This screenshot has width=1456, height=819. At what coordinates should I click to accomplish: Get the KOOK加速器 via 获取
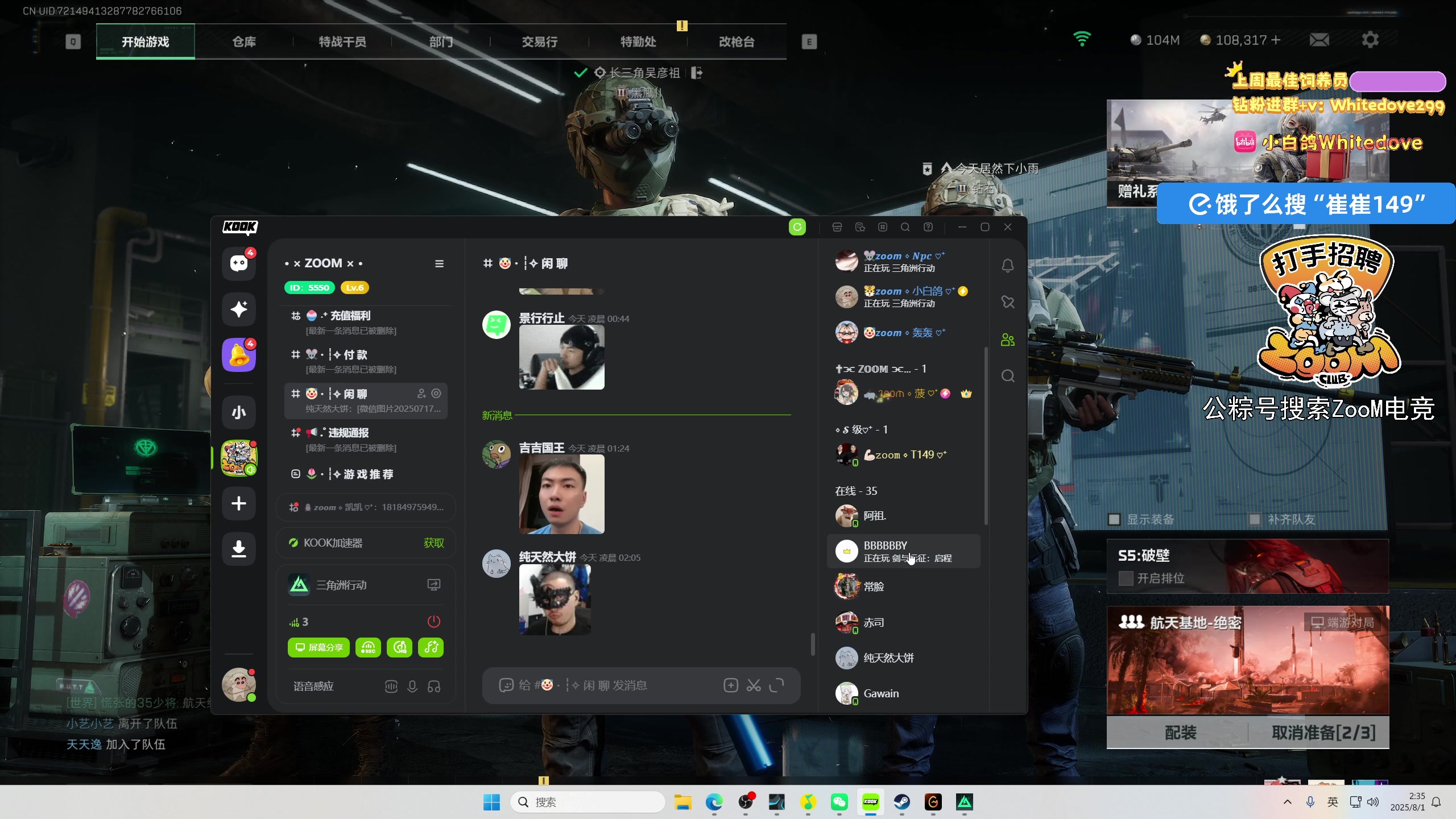tap(434, 543)
